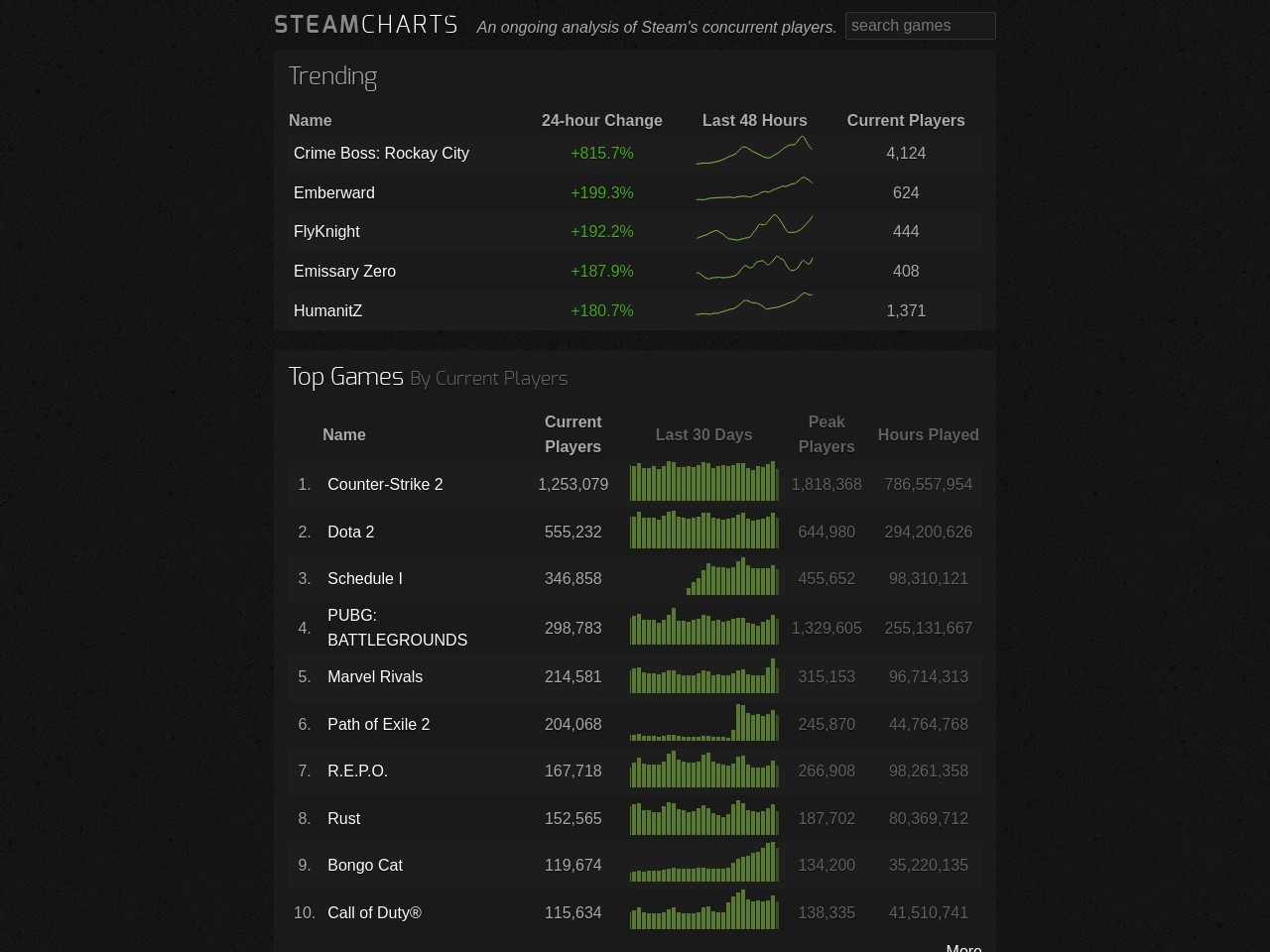This screenshot has height=952, width=1270.
Task: Click the Hours Played column header
Action: (x=928, y=434)
